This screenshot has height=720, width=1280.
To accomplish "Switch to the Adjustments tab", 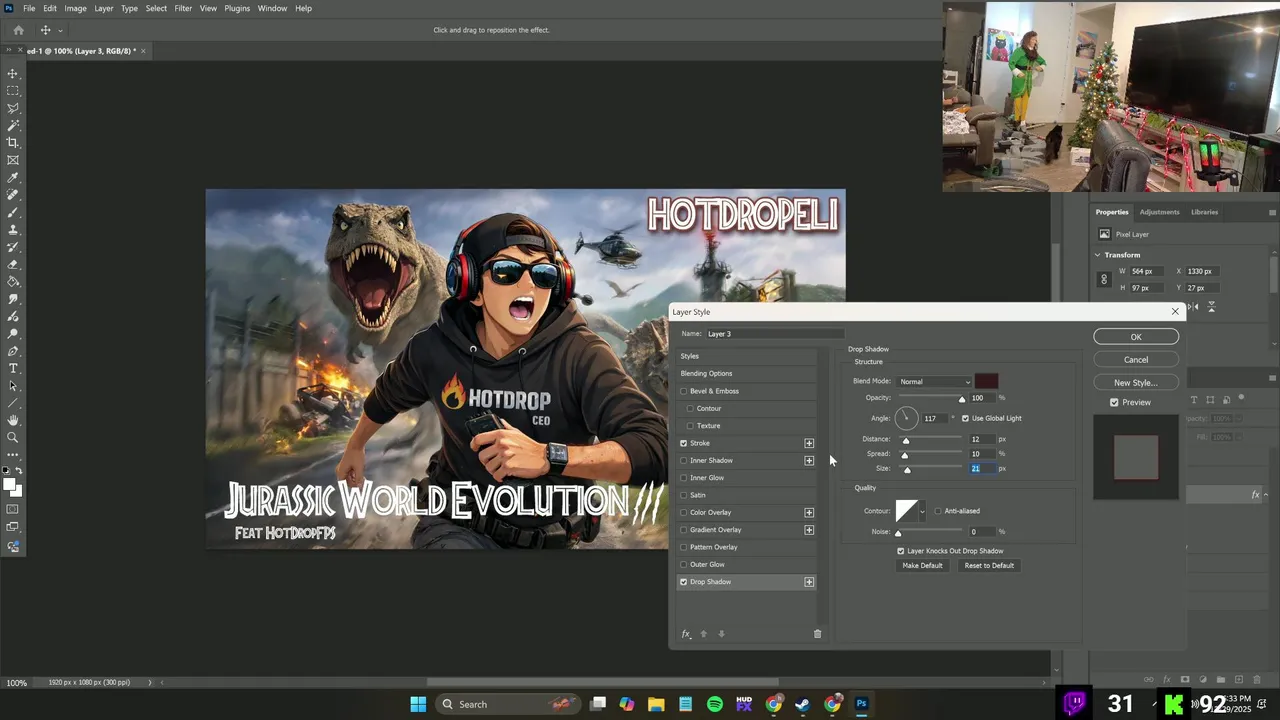I will tap(1159, 212).
